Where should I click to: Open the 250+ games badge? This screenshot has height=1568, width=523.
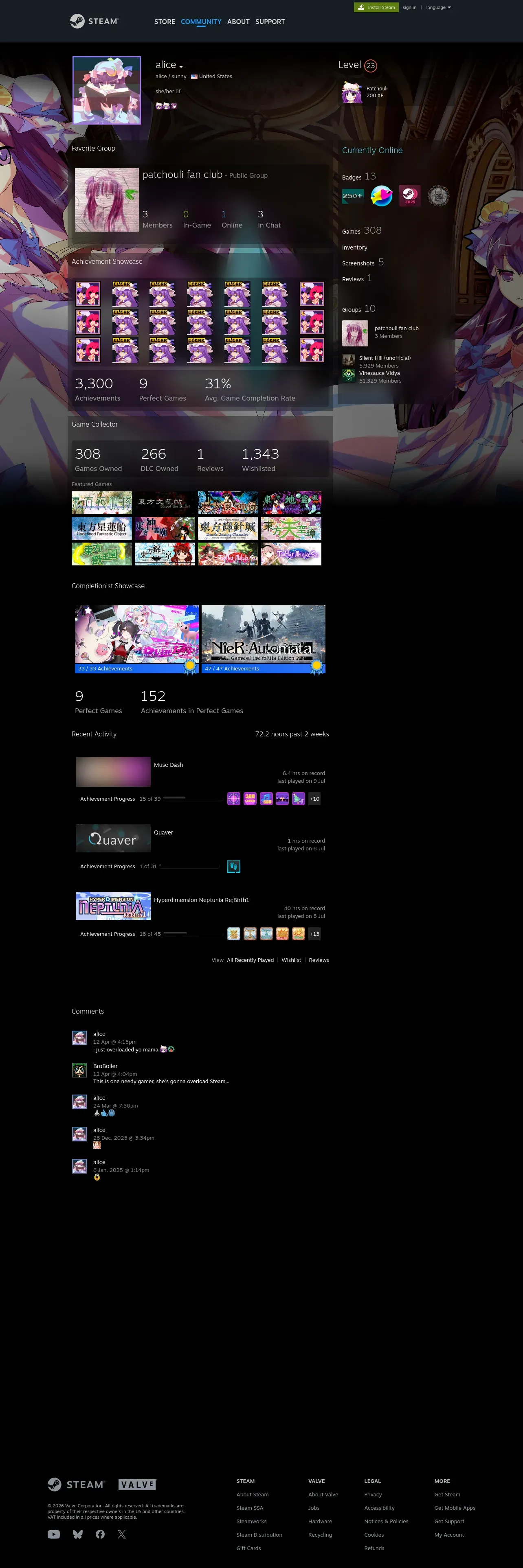click(352, 196)
